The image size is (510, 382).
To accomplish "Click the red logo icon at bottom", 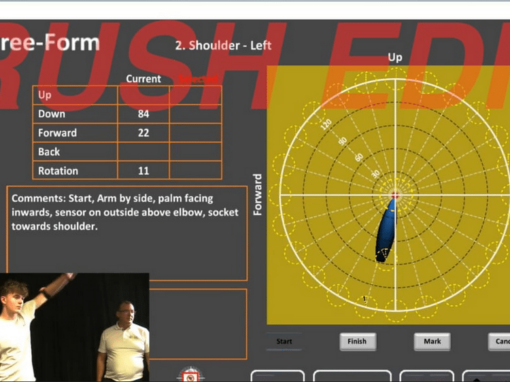I will pyautogui.click(x=190, y=375).
